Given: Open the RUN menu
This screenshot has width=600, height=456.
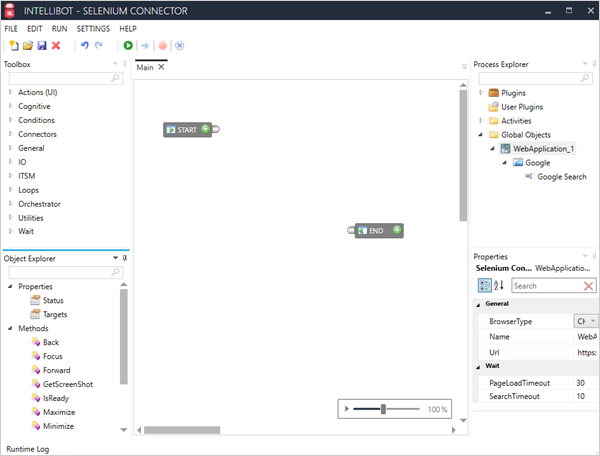Looking at the screenshot, I should (59, 29).
